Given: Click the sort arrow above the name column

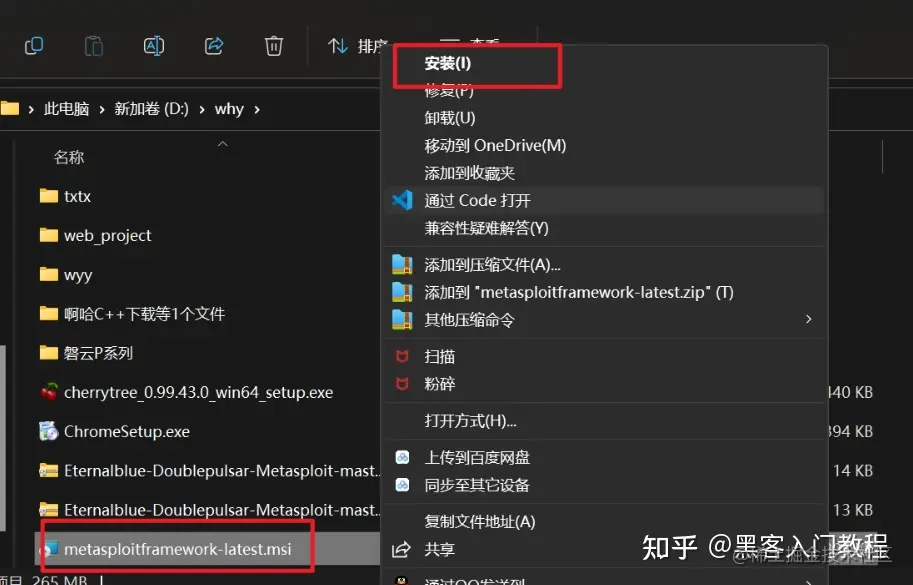Looking at the screenshot, I should (x=222, y=144).
